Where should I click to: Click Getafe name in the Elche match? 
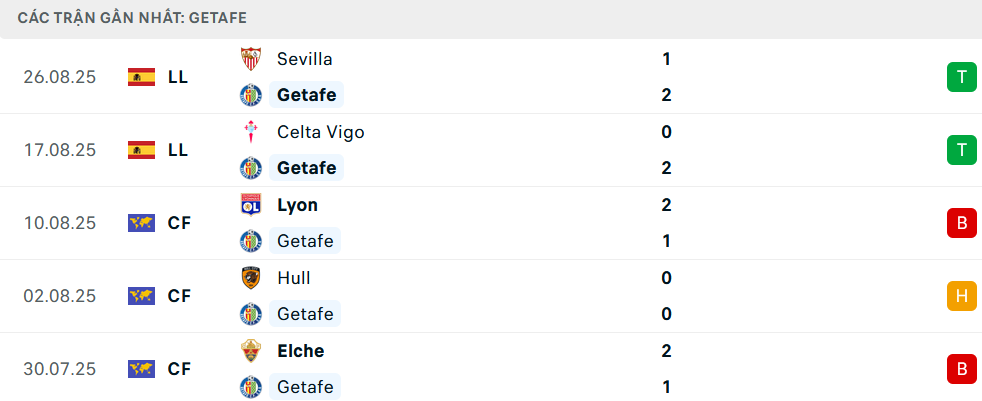305,387
